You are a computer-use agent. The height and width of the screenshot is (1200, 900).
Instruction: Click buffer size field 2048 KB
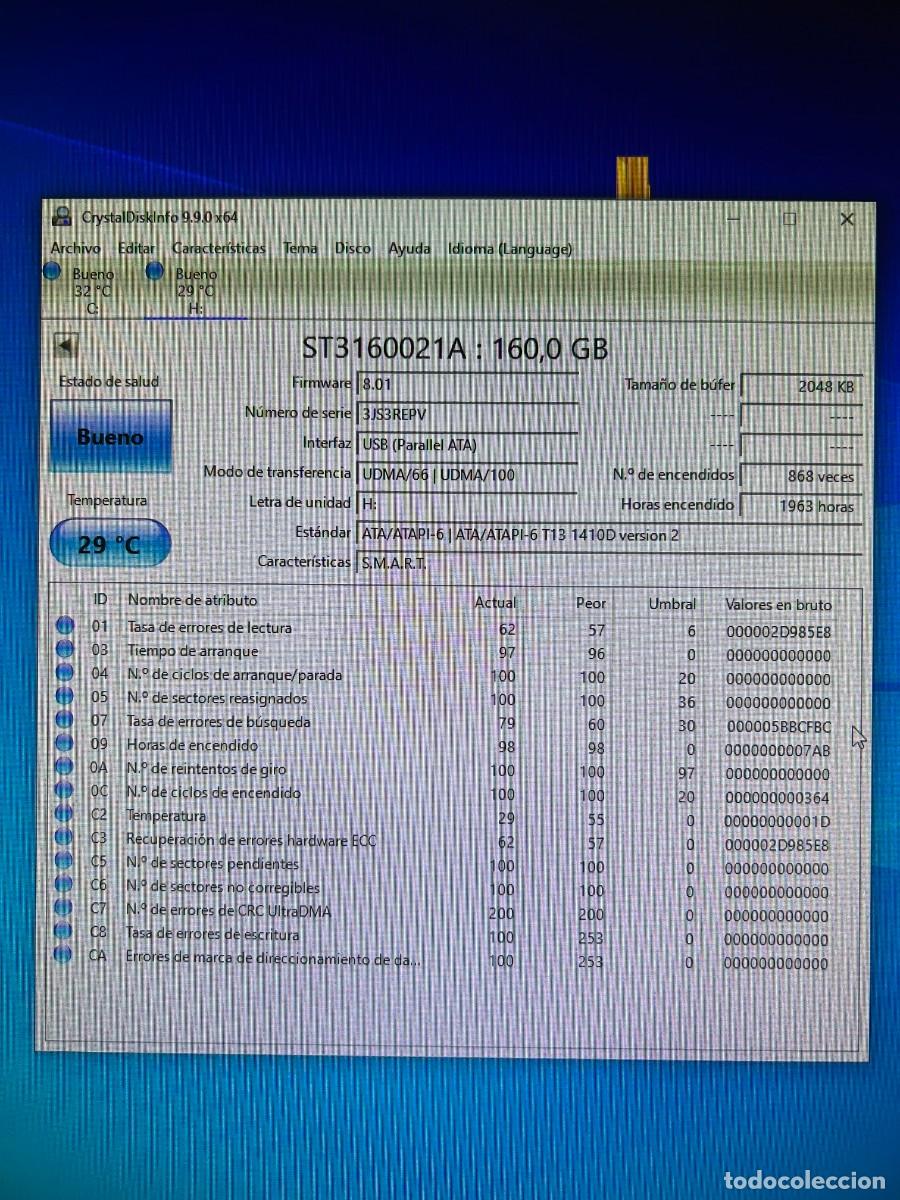tap(801, 386)
